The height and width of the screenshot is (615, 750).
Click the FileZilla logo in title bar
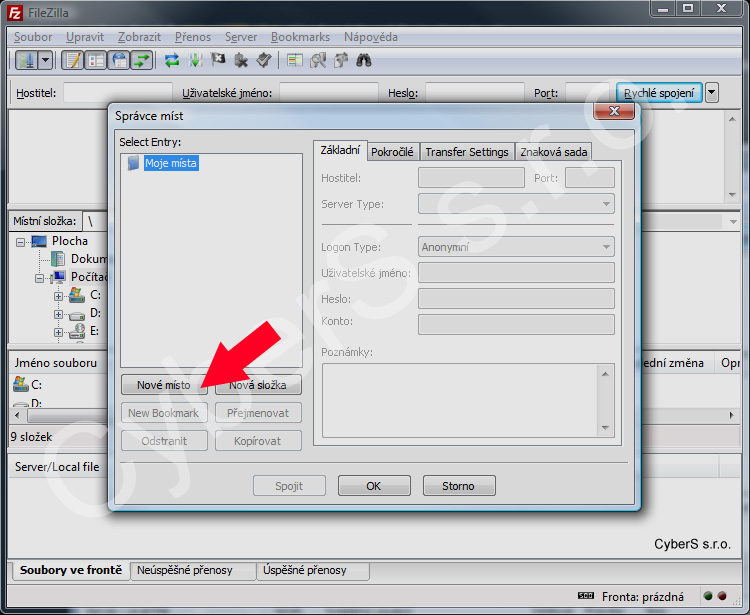click(15, 12)
